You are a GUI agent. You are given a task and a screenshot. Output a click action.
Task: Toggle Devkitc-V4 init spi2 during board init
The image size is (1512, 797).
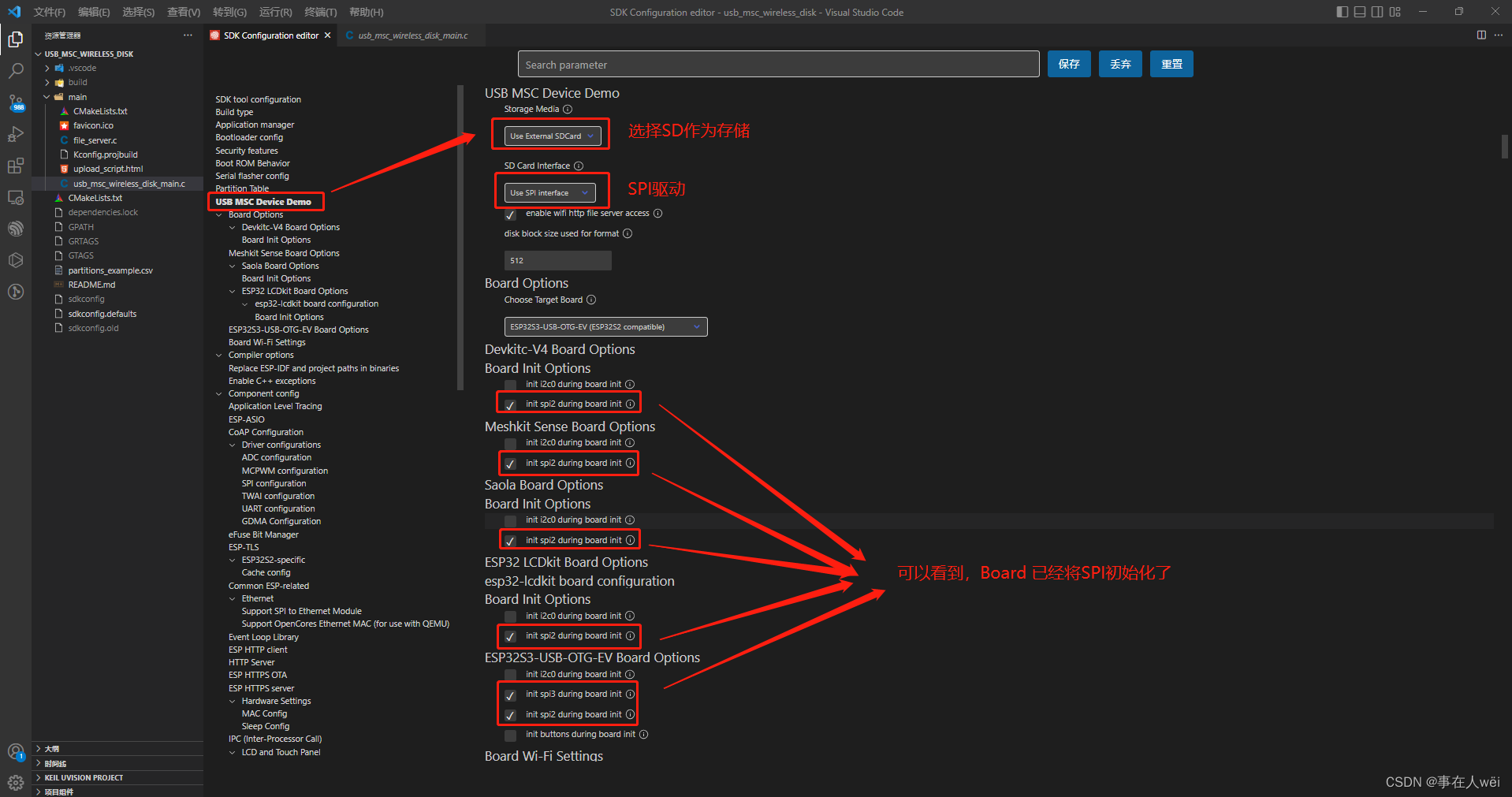510,405
